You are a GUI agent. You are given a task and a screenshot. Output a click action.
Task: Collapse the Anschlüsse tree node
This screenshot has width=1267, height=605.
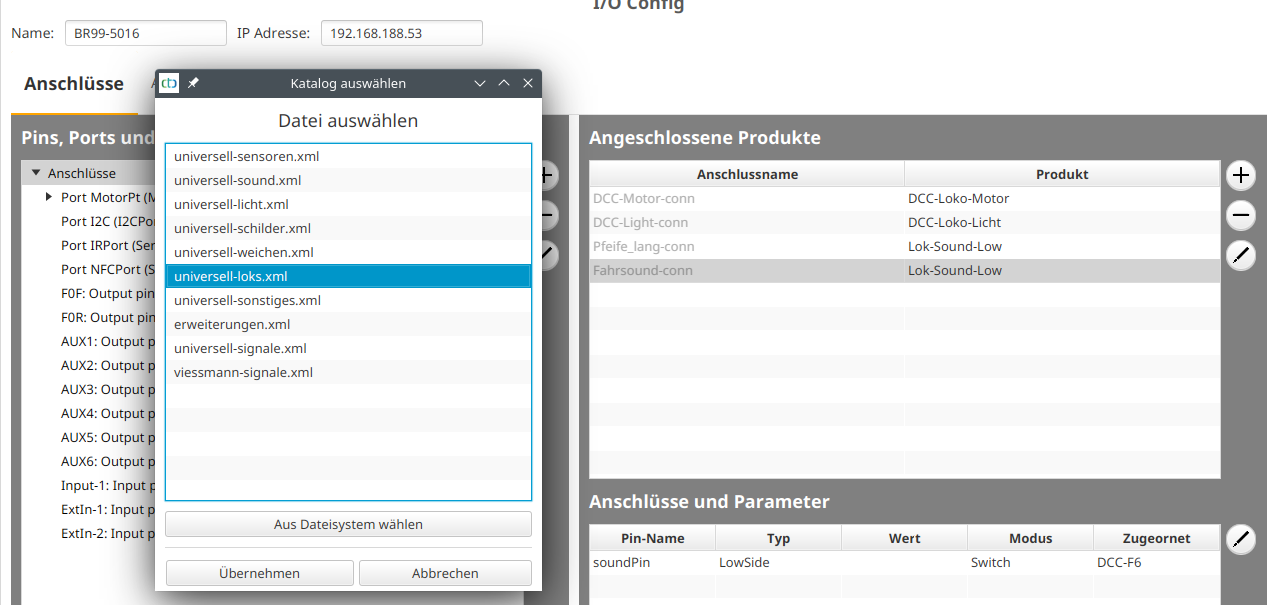click(x=36, y=173)
